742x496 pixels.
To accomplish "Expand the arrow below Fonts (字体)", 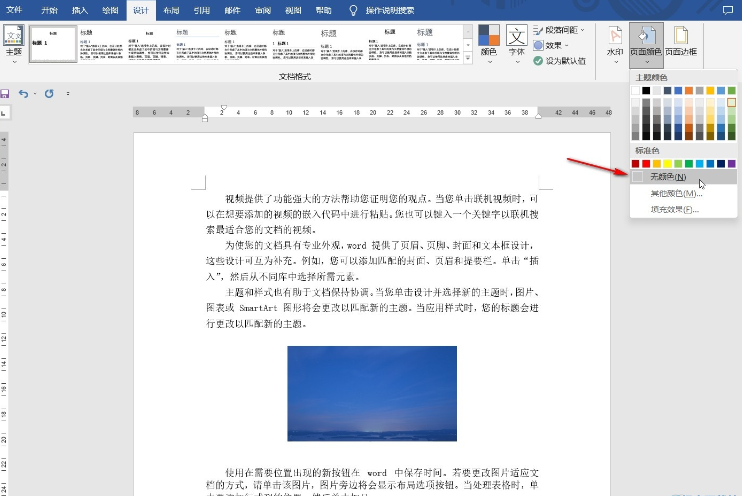I will [x=517, y=62].
